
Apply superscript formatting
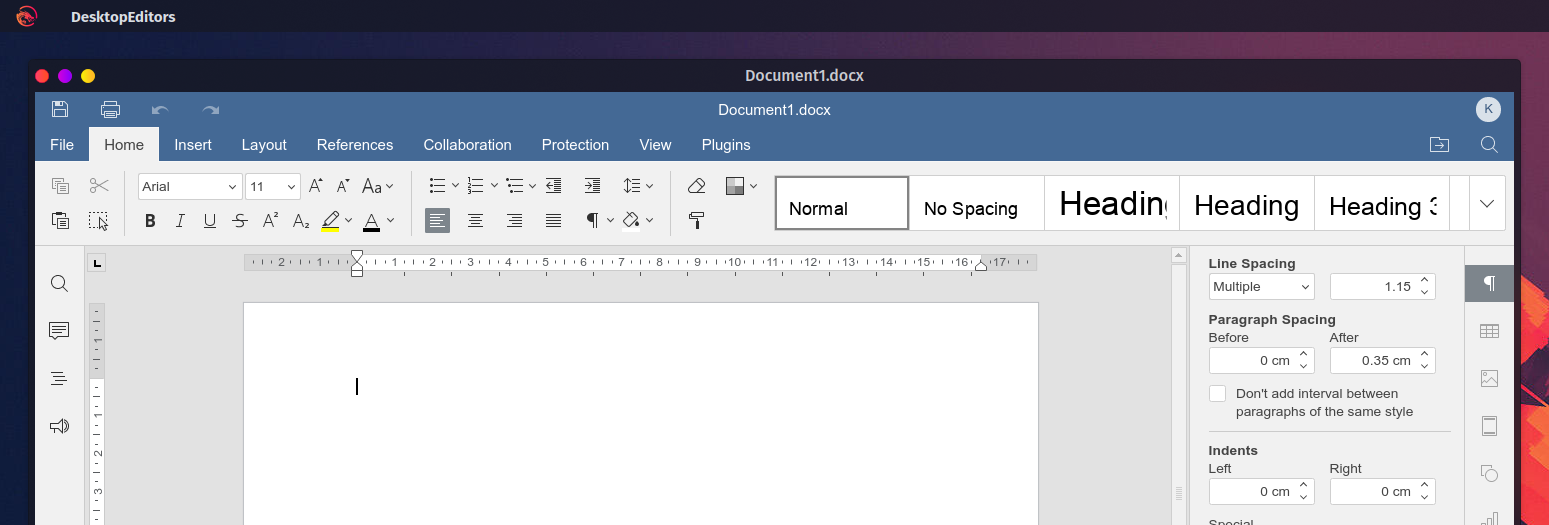(270, 220)
